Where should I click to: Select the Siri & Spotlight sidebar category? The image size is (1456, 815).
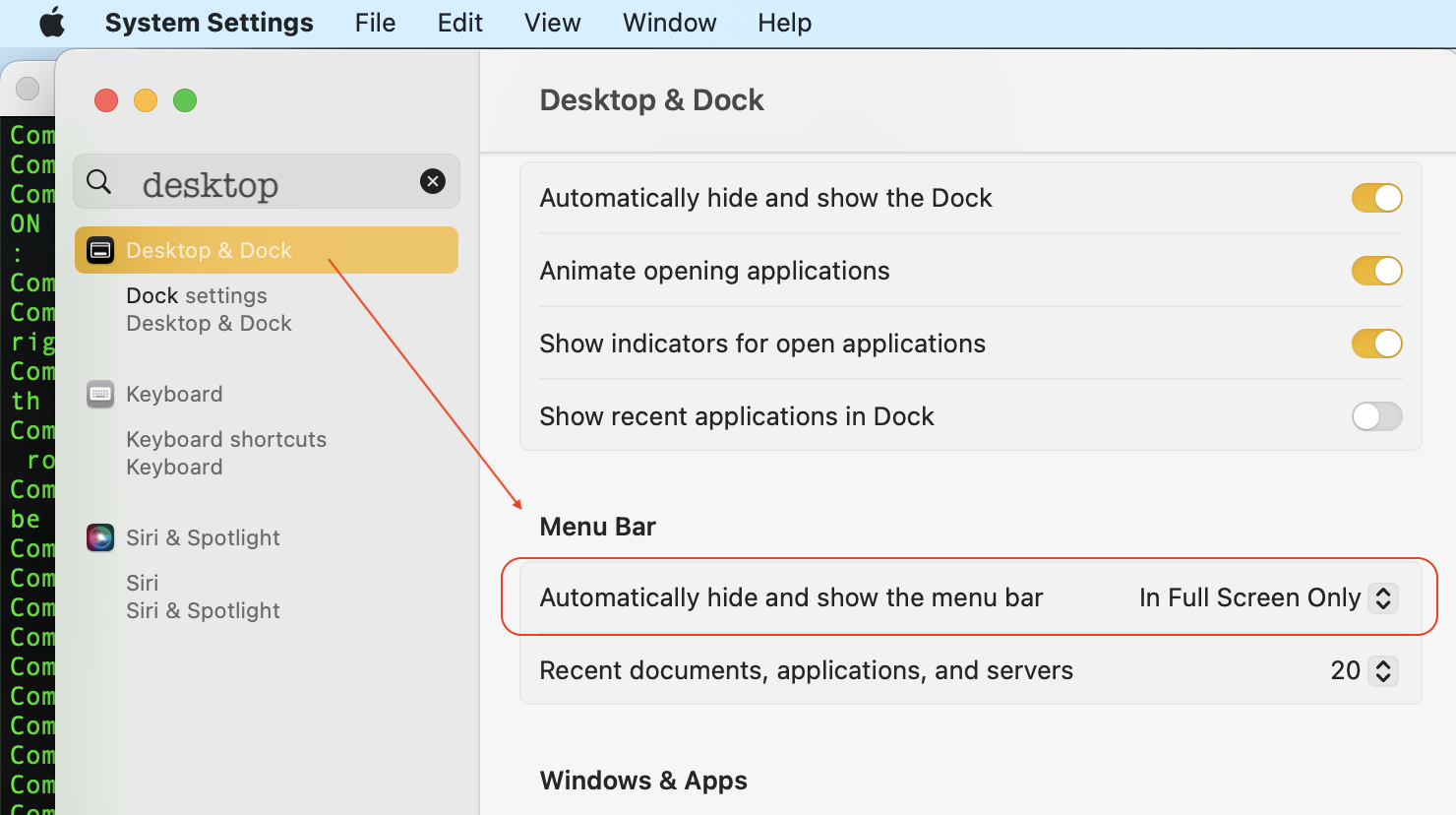[x=203, y=537]
